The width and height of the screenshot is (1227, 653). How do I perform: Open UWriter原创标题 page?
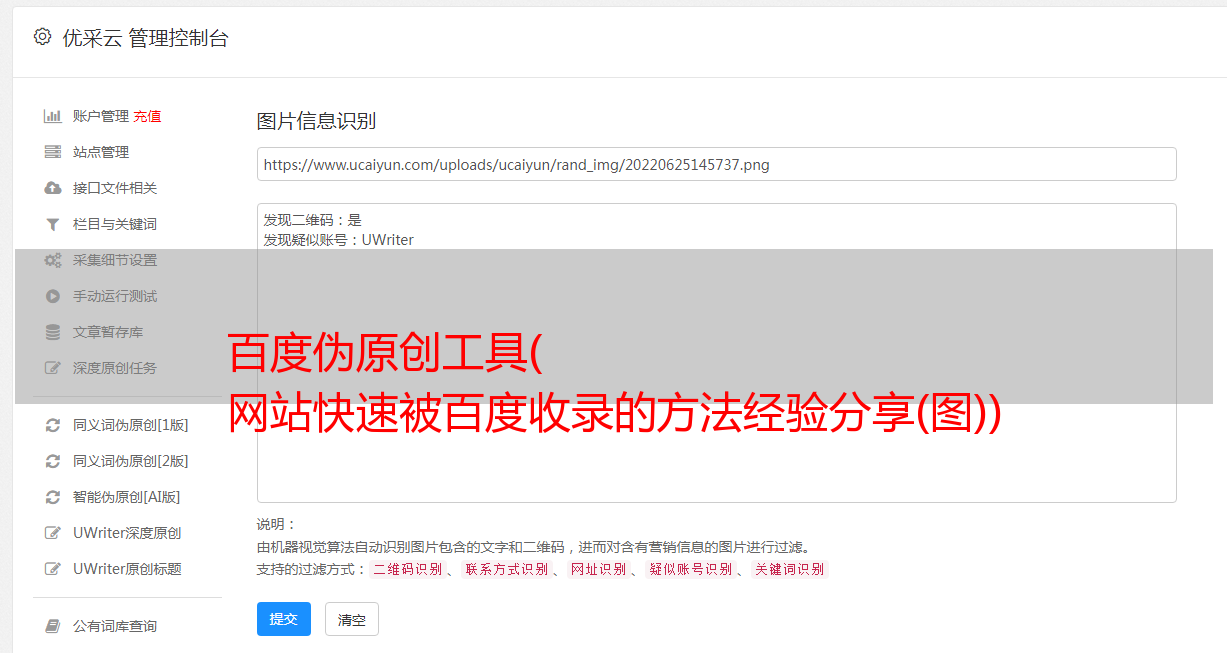(127, 569)
